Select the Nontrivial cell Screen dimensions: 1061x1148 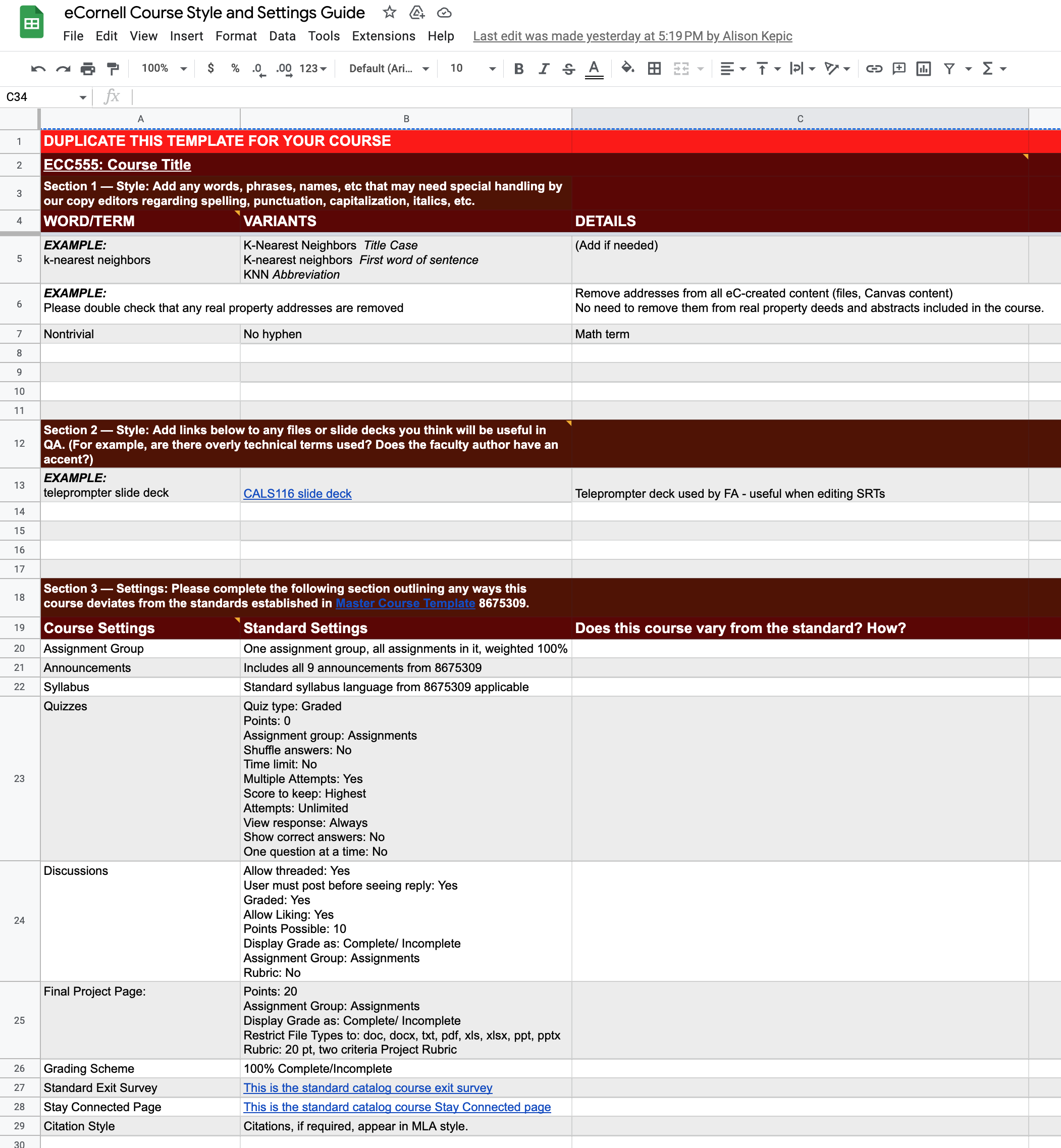[x=140, y=334]
